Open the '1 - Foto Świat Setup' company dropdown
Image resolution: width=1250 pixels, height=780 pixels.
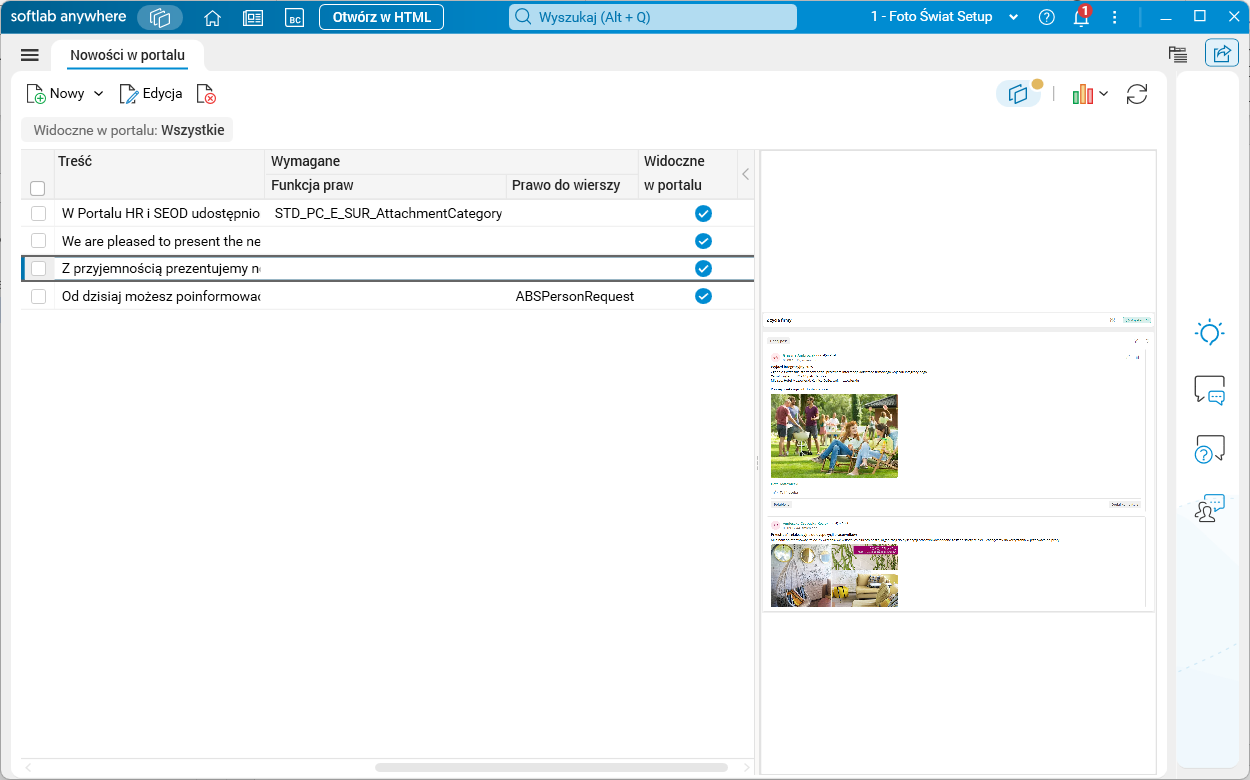(945, 17)
